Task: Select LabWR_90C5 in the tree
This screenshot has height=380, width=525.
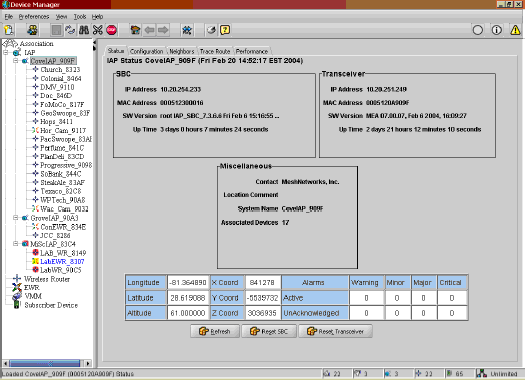Action: 61,270
